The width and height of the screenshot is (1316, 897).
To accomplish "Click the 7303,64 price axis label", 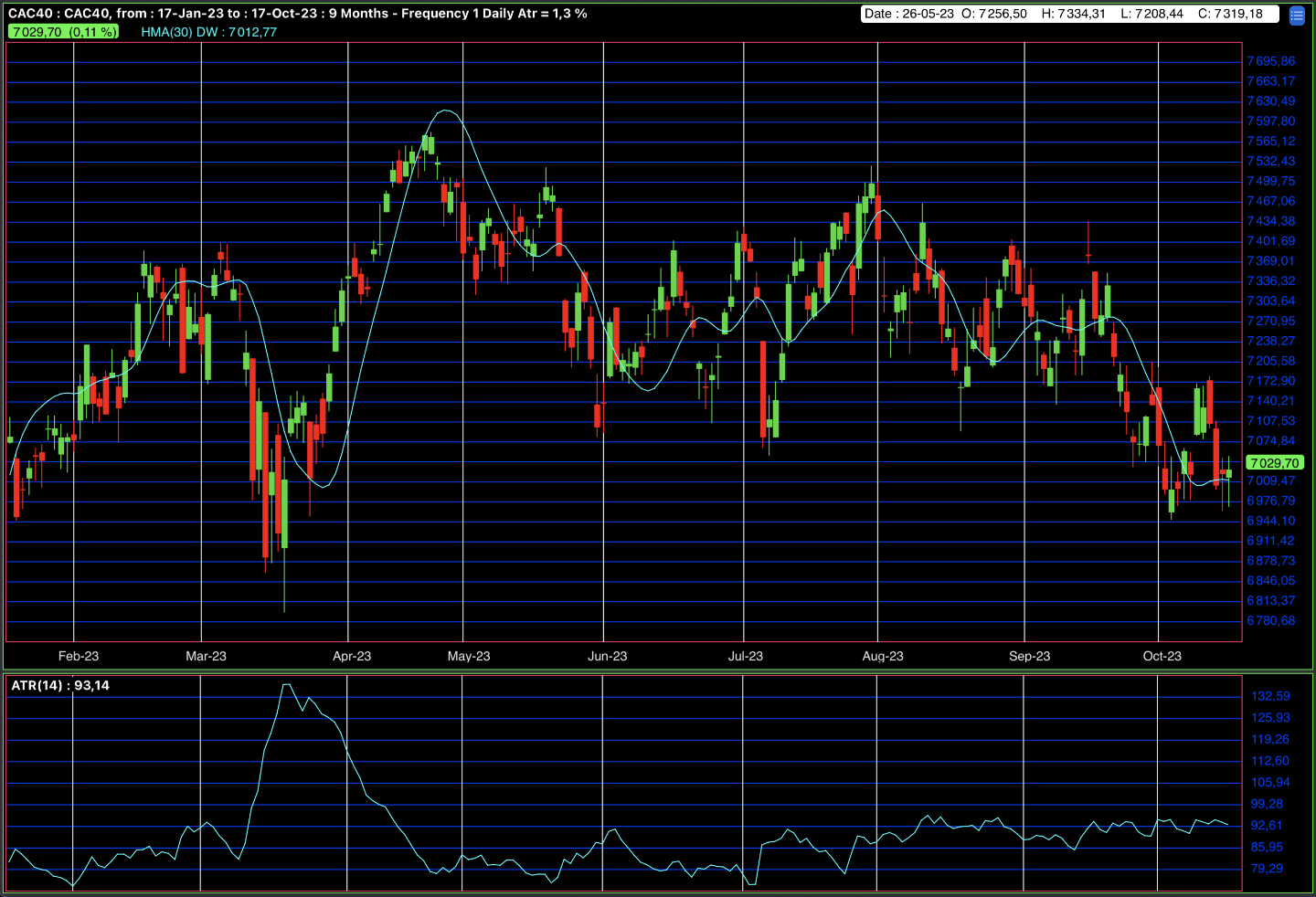I will [1271, 301].
